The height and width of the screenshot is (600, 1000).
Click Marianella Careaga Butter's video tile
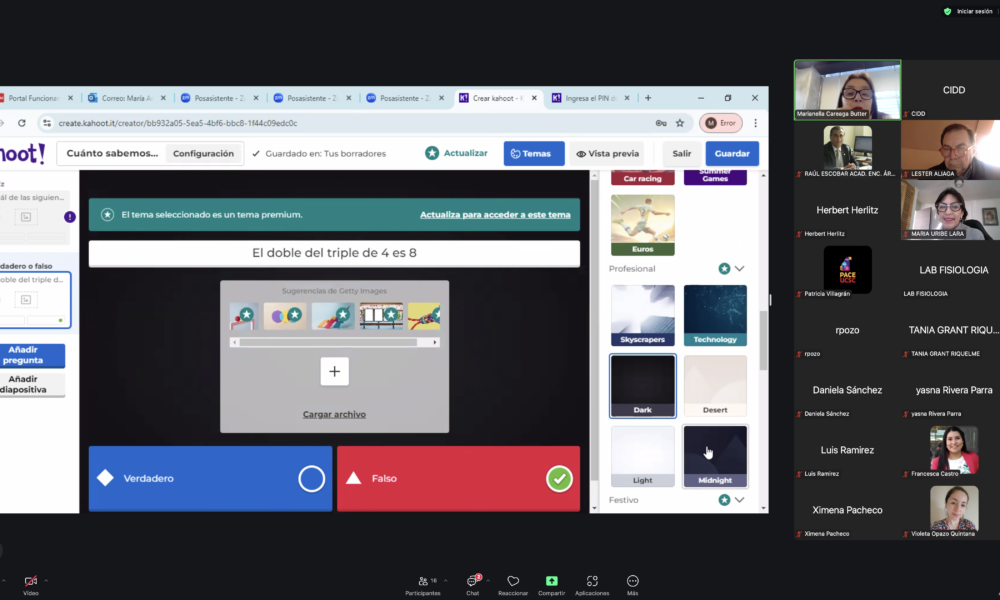point(847,90)
